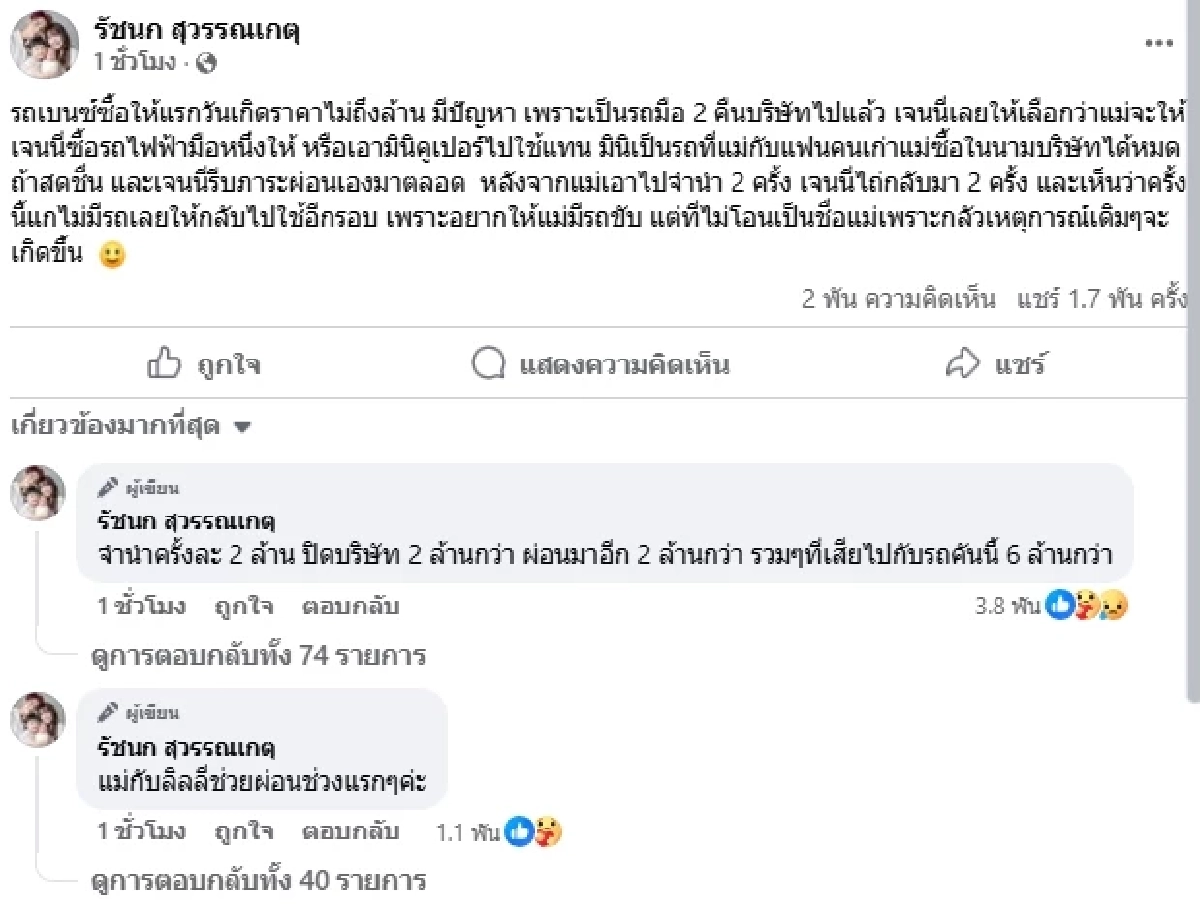The width and height of the screenshot is (1200, 907).
Task: Click the share arrow icon
Action: [962, 364]
